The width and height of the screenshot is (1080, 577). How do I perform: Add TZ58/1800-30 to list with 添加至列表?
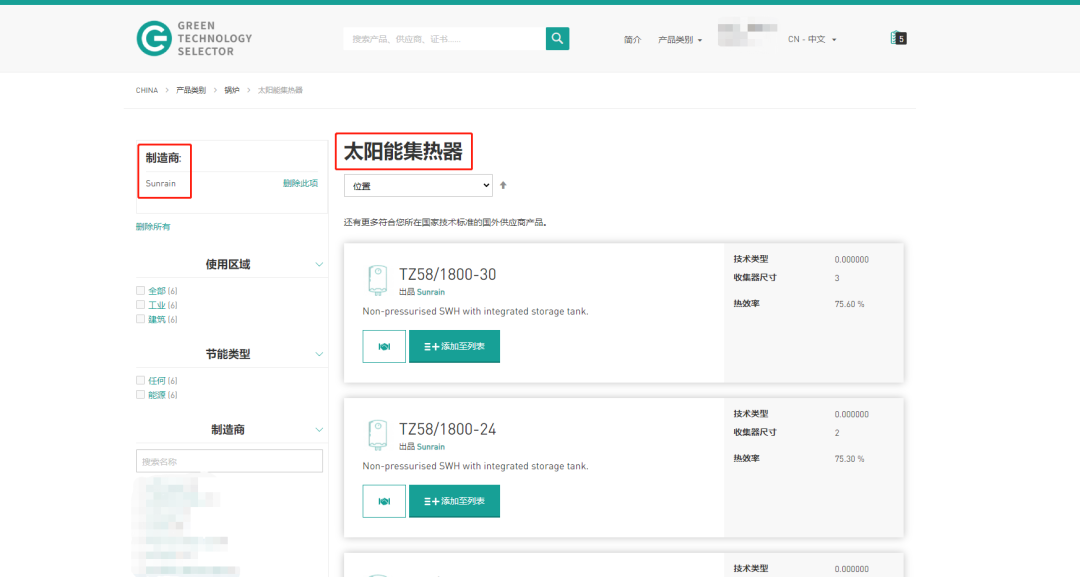tap(454, 346)
